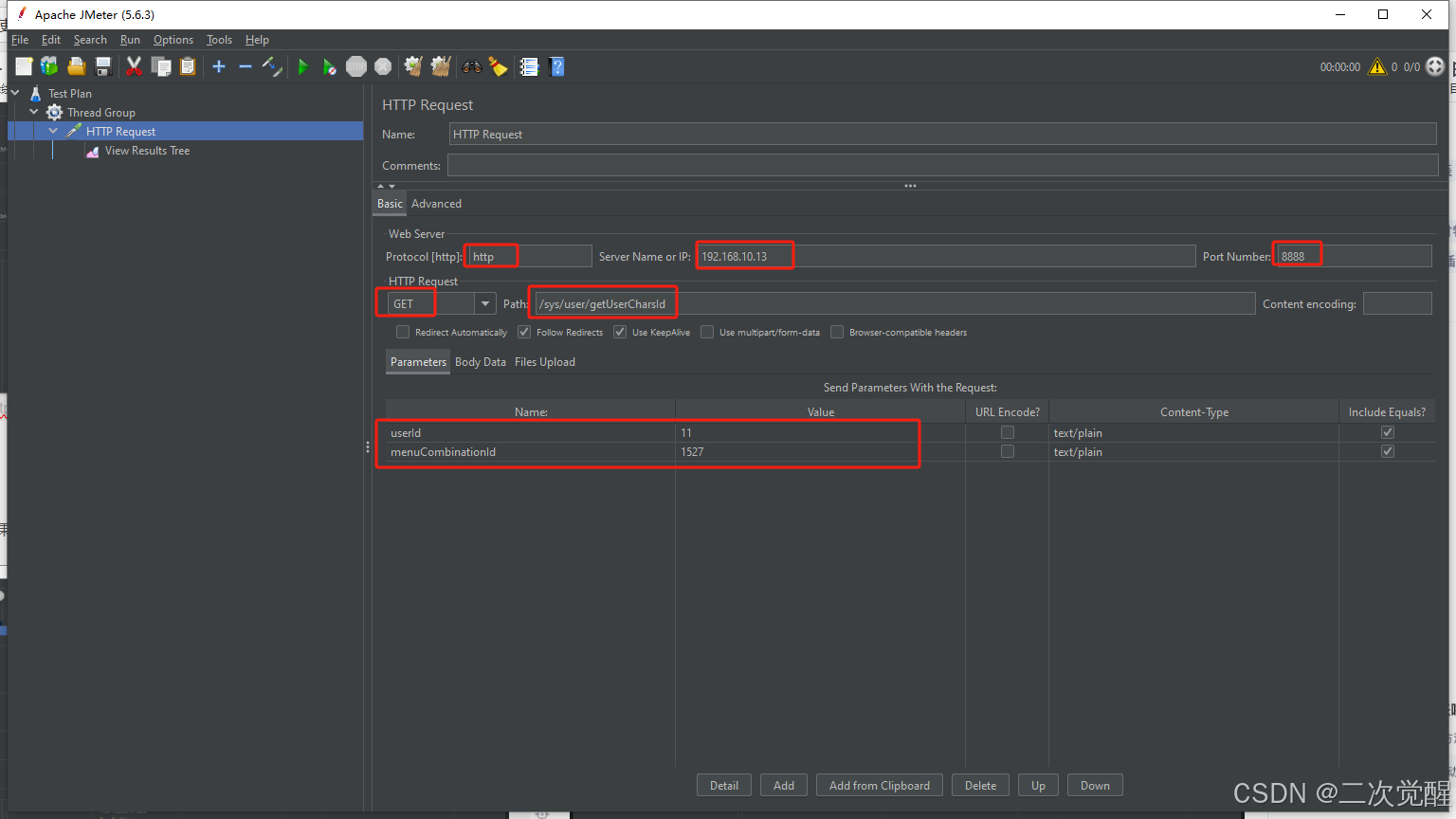Untick the Follow Redirects checkbox
Viewport: 1456px width, 819px height.
(524, 332)
